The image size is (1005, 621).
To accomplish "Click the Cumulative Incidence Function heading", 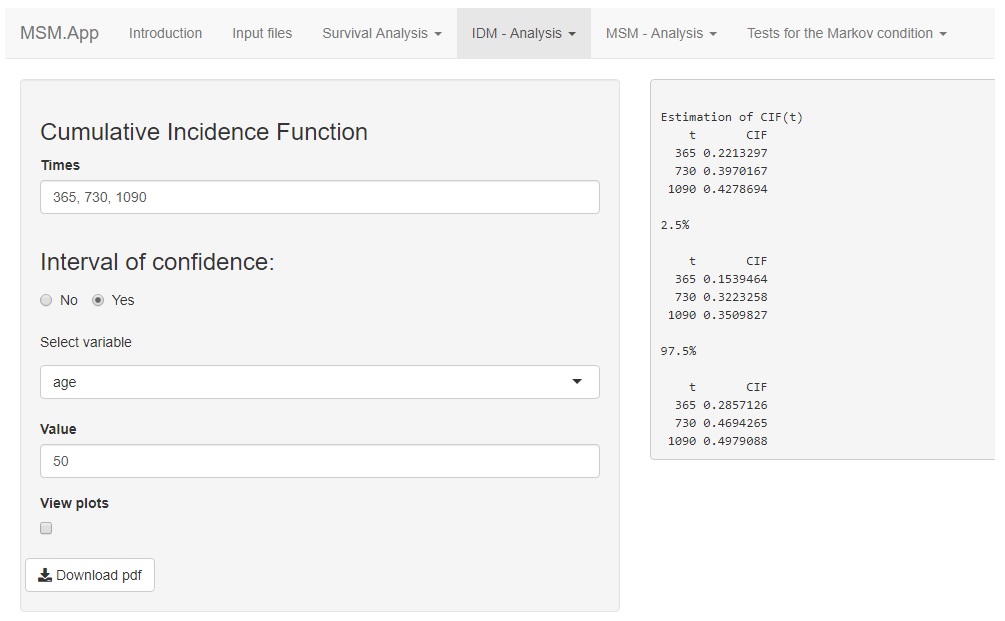I will [204, 132].
